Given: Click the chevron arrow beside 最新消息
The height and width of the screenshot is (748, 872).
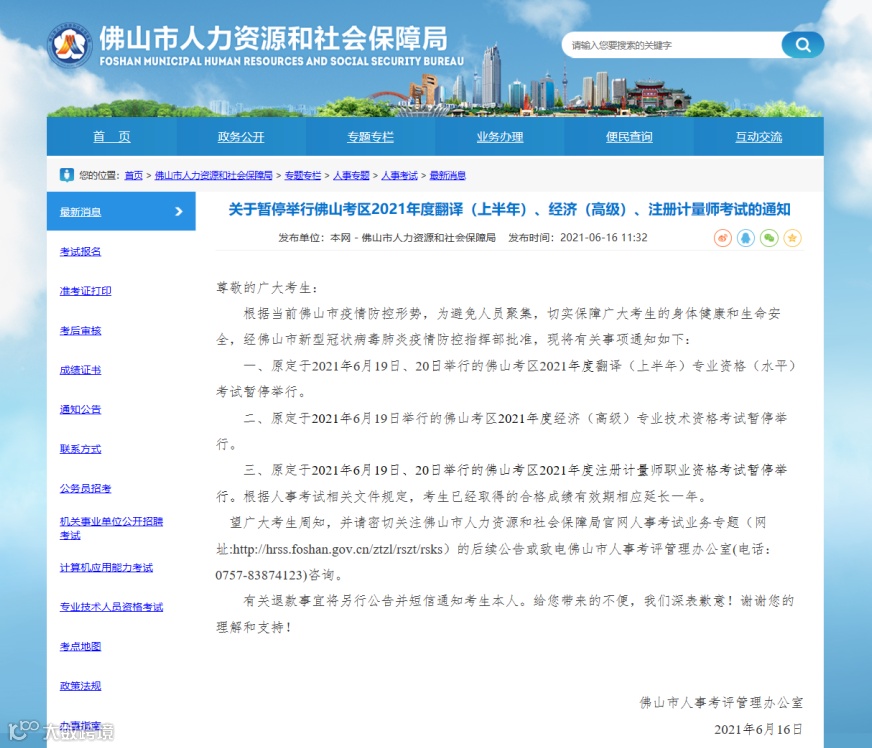Looking at the screenshot, I should point(179,211).
